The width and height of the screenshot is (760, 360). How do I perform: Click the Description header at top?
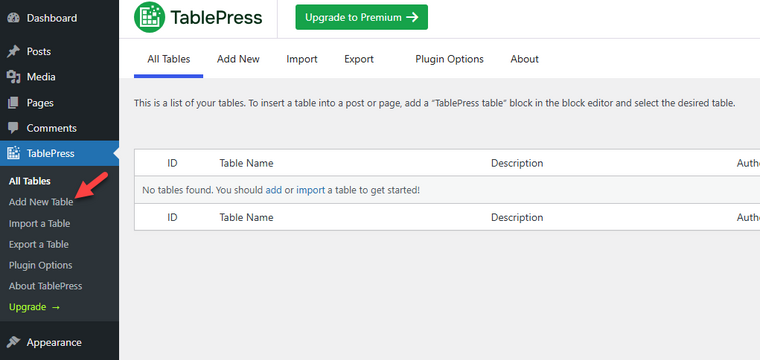(x=517, y=163)
